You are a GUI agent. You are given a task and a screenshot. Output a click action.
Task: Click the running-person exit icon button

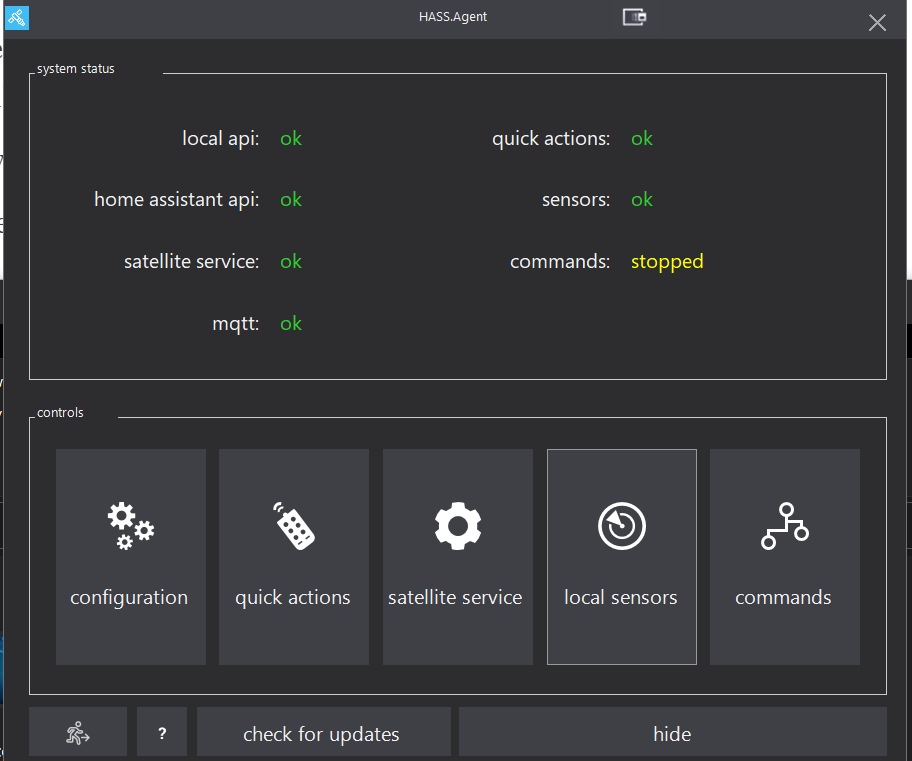[x=77, y=733]
